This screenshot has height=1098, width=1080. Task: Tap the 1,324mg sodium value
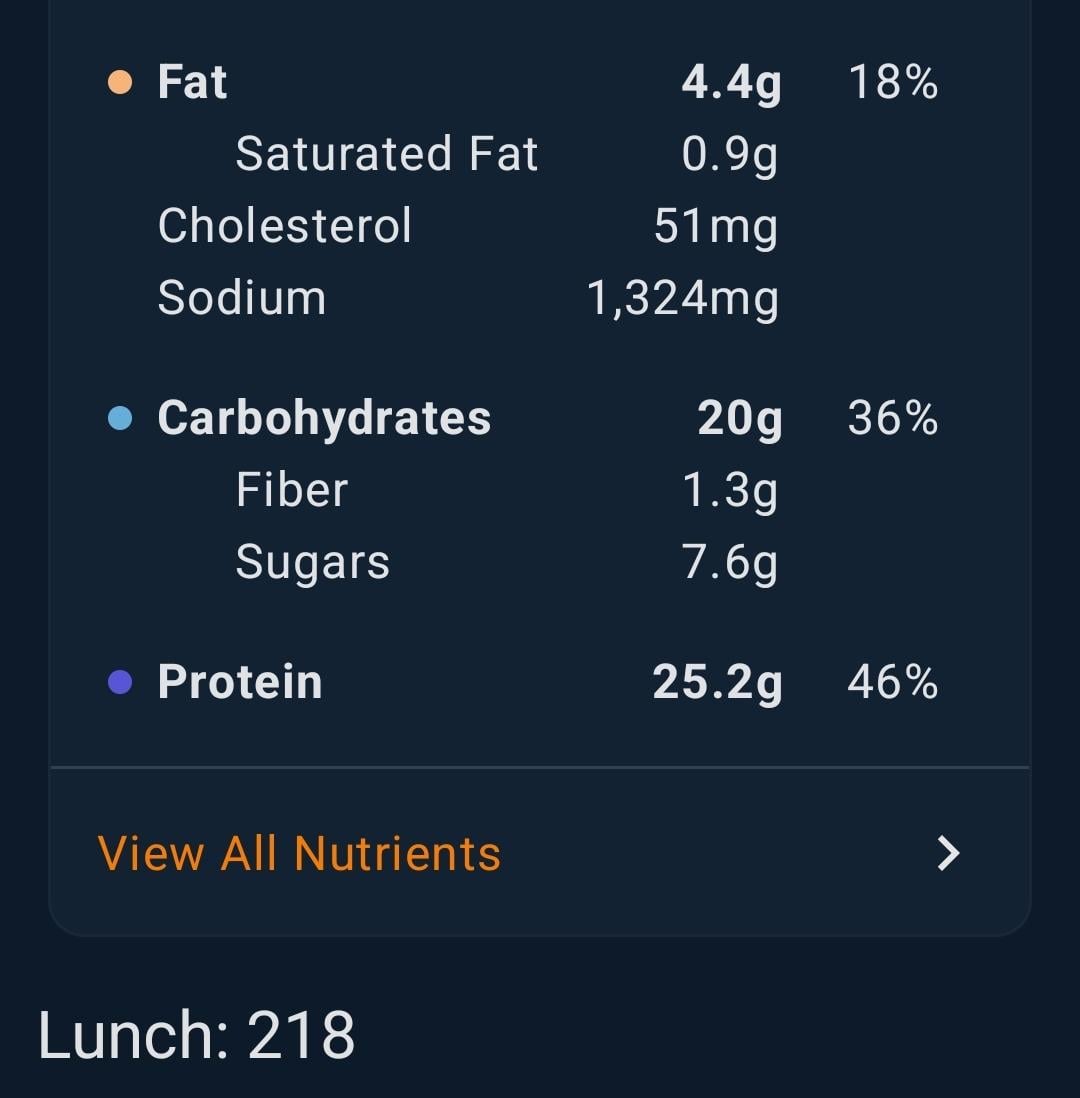click(682, 299)
